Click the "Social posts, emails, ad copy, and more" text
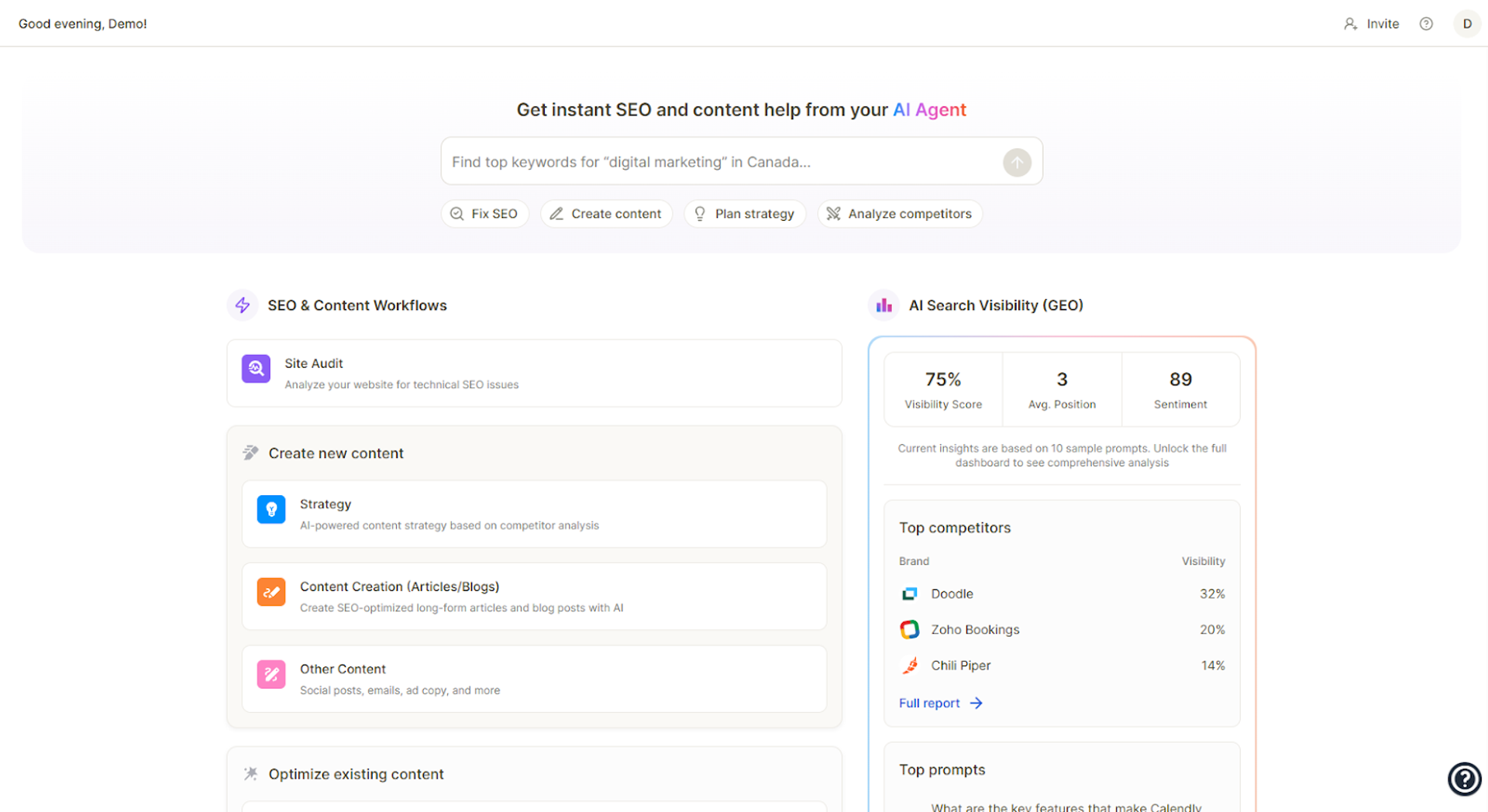 point(400,690)
